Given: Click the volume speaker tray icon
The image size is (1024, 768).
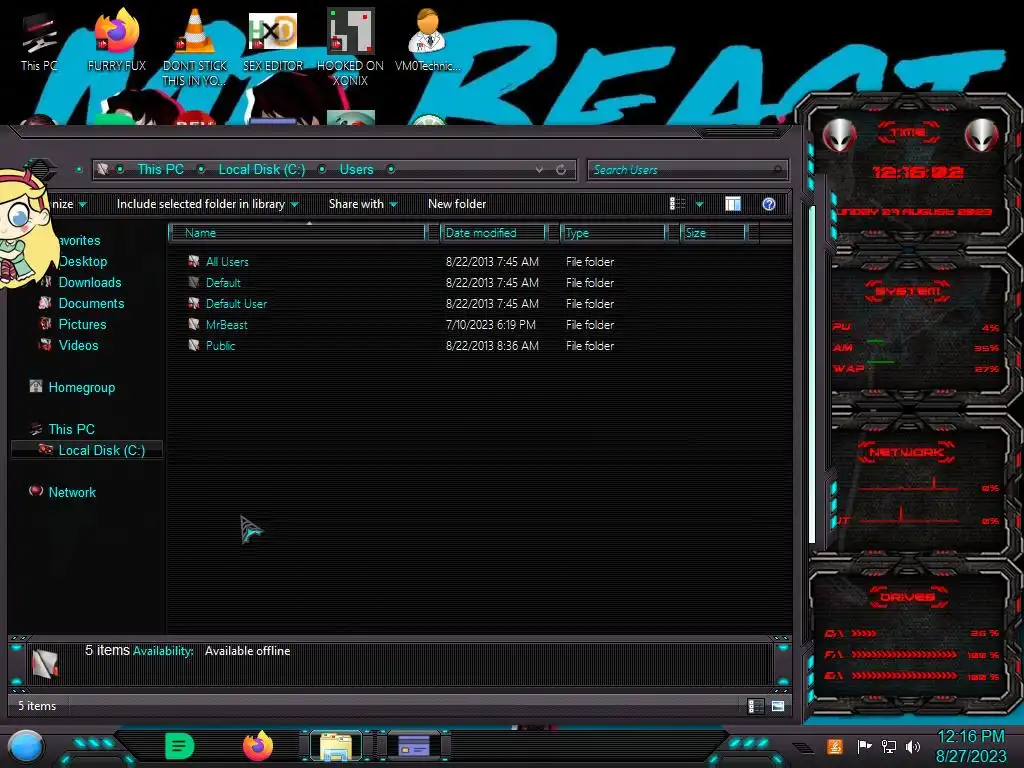Looking at the screenshot, I should pos(913,746).
